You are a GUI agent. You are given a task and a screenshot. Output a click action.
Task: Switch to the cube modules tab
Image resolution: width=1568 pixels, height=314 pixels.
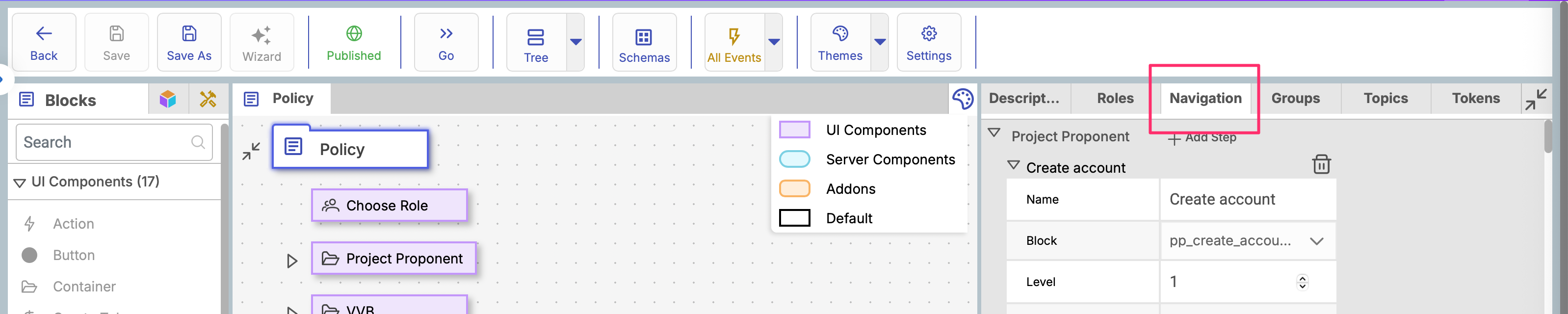coord(168,99)
